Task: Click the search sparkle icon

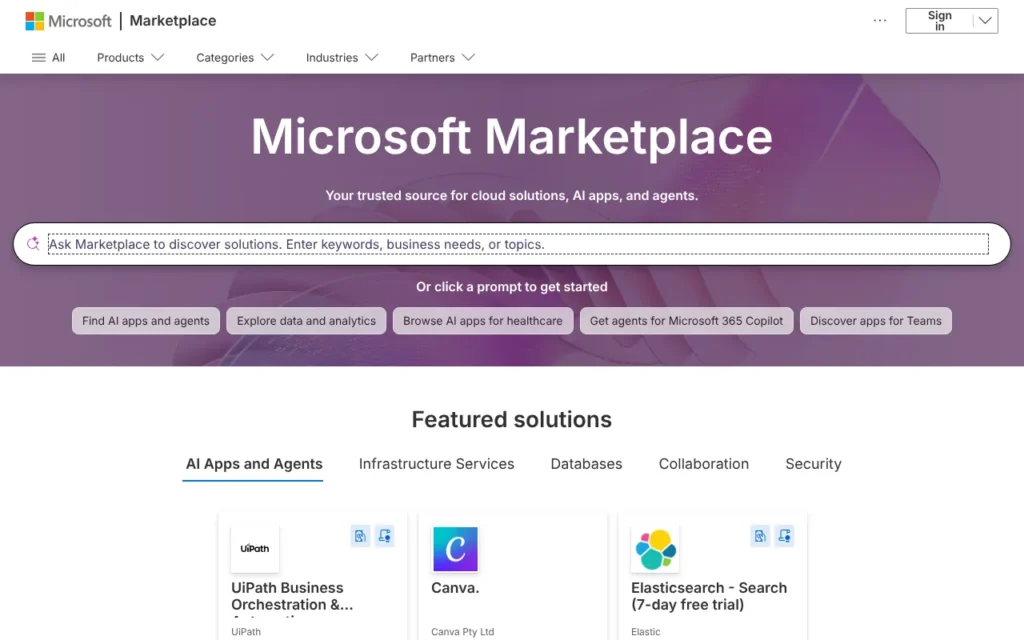Action: (33, 244)
